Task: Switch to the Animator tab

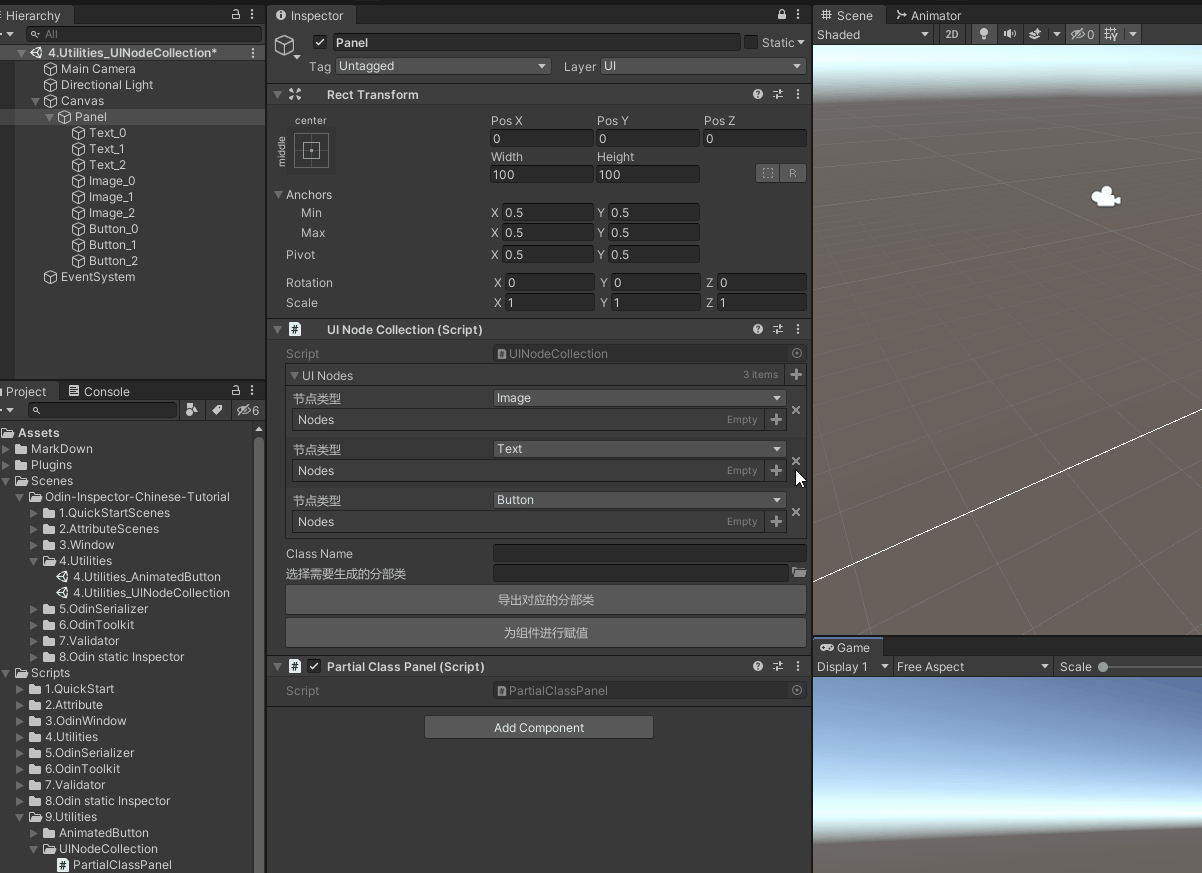Action: pyautogui.click(x=928, y=15)
